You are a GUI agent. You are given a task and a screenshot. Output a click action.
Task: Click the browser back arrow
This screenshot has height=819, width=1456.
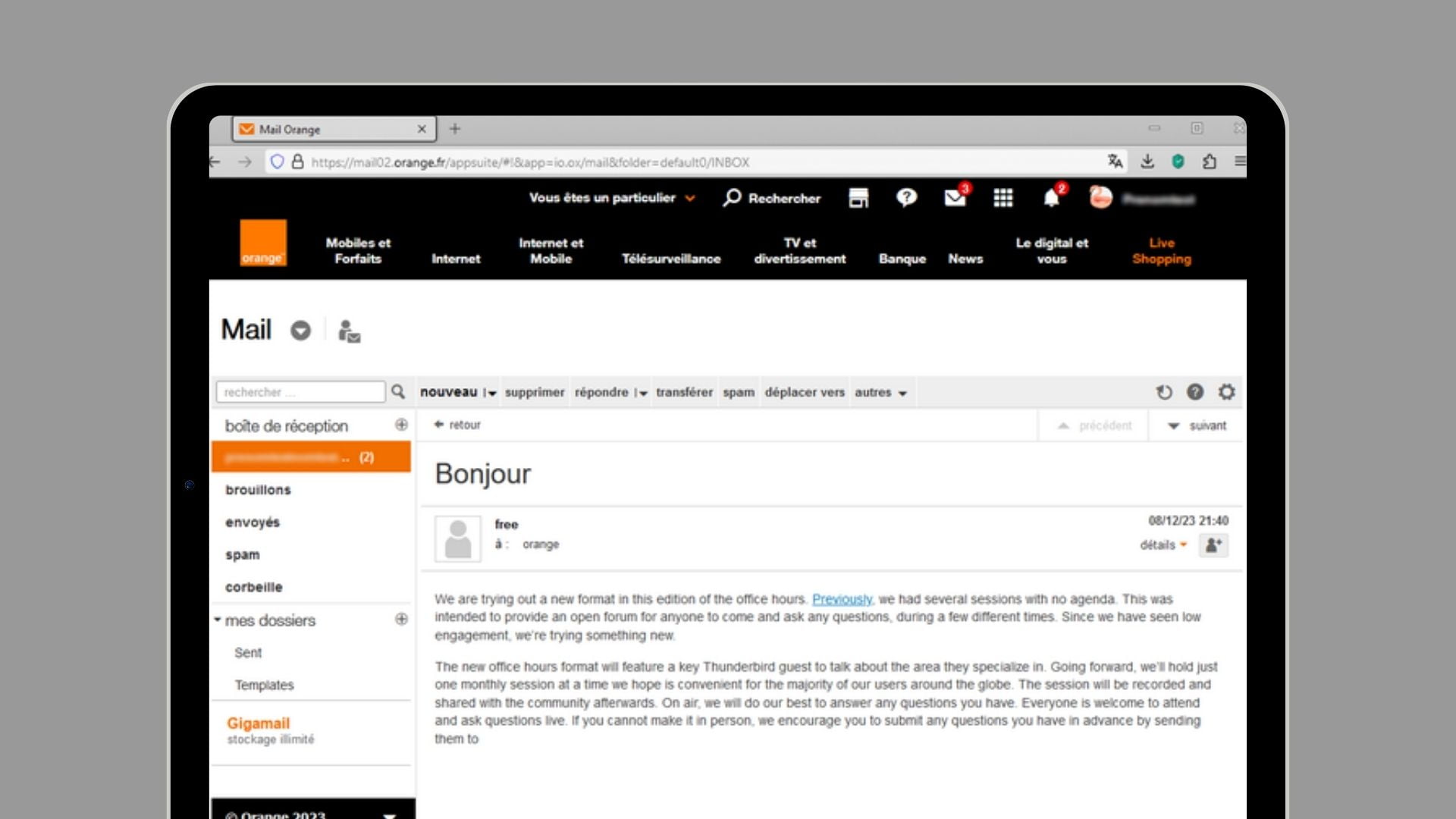[x=215, y=162]
